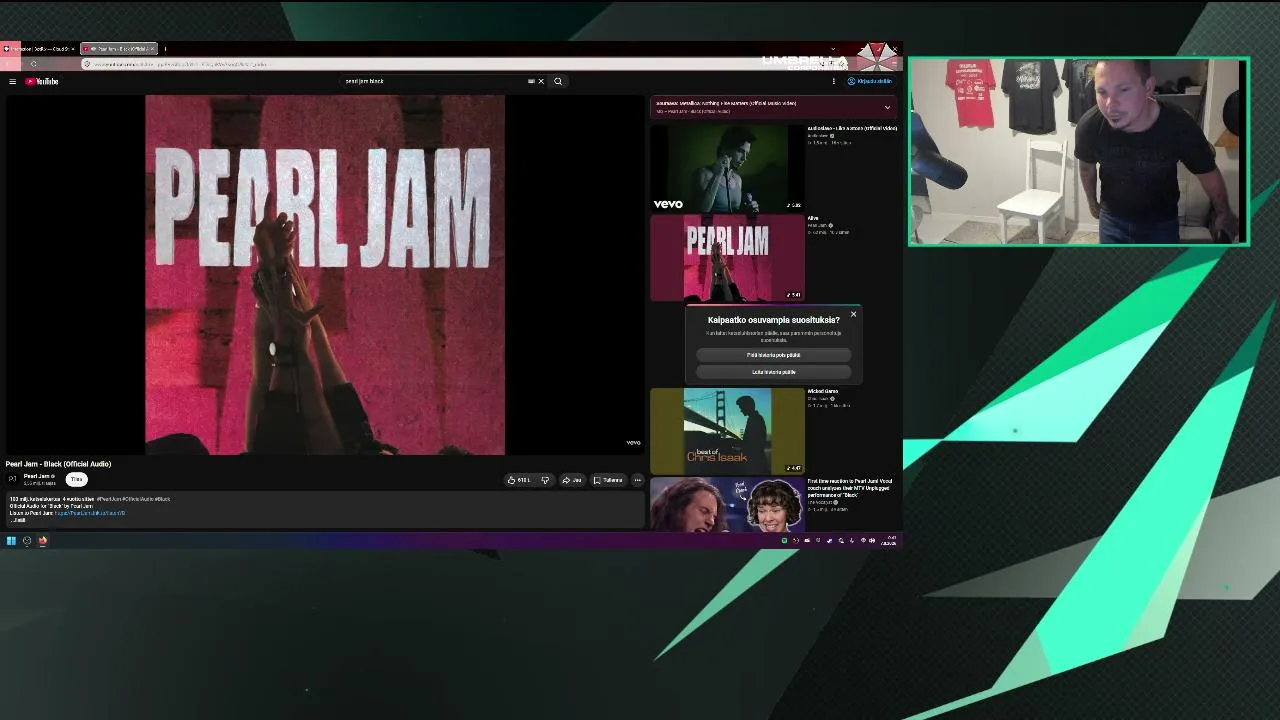The image size is (1280, 720).
Task: Follow the link in the video description
Action: 90,513
